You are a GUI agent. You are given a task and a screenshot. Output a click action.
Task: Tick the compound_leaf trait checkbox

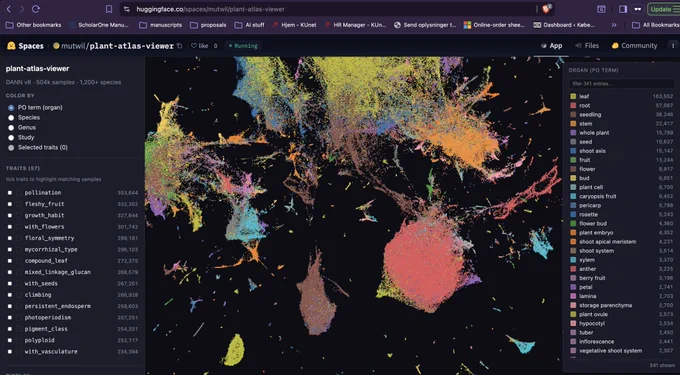click(x=10, y=261)
